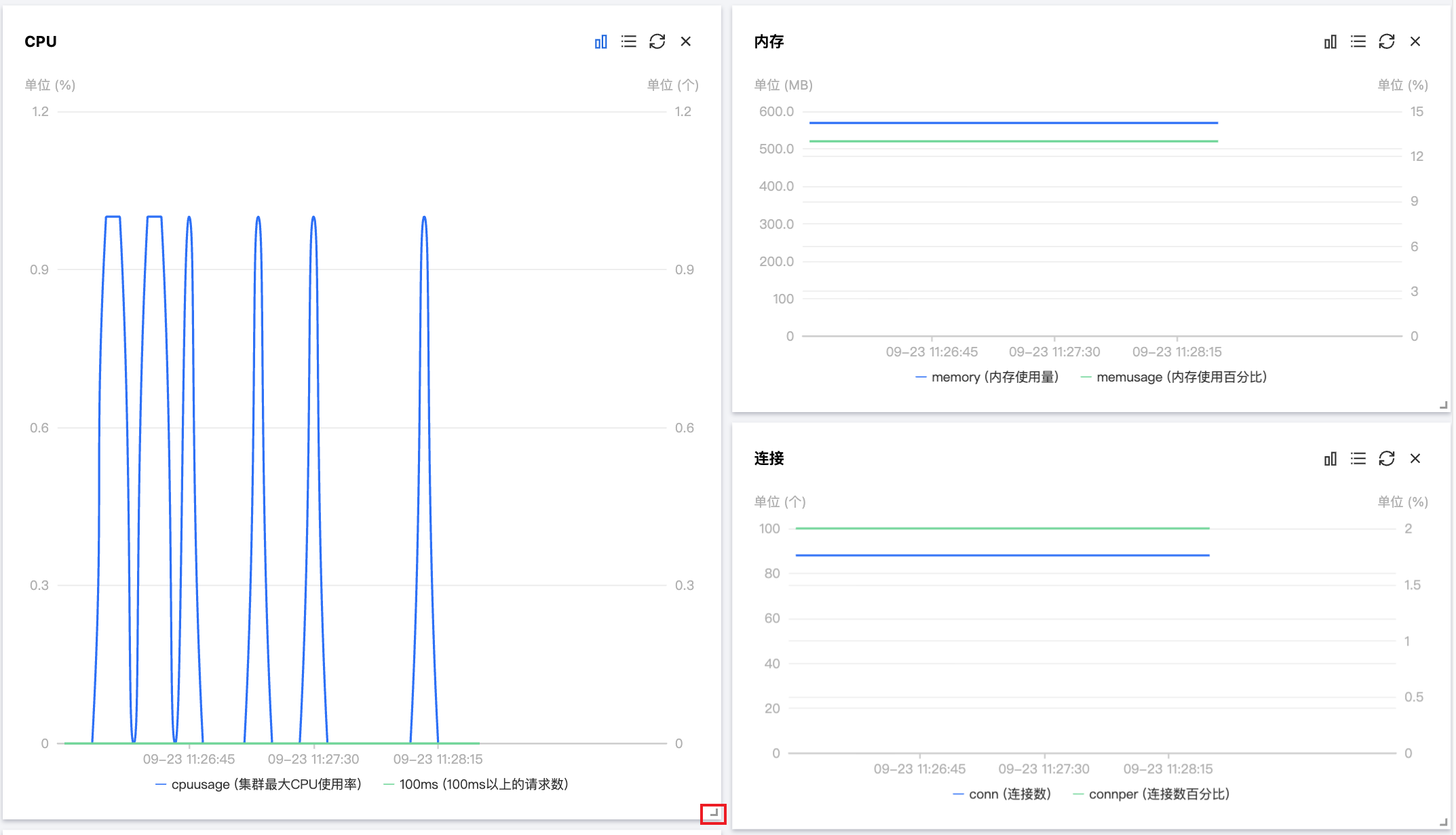Click the 连接 panel bar chart icon
The width and height of the screenshot is (1456, 835).
1330,459
